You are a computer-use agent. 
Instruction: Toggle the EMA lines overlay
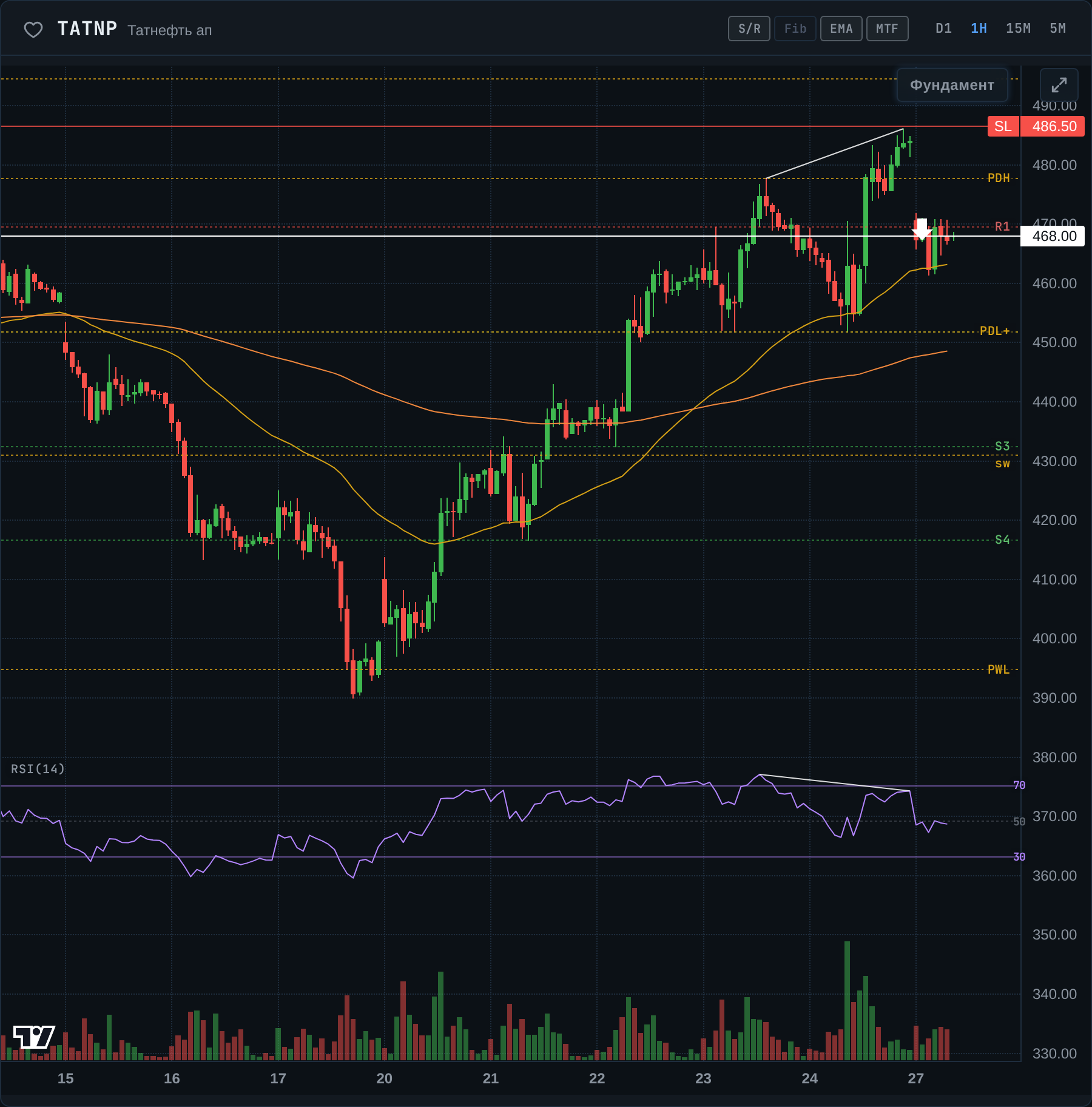841,29
